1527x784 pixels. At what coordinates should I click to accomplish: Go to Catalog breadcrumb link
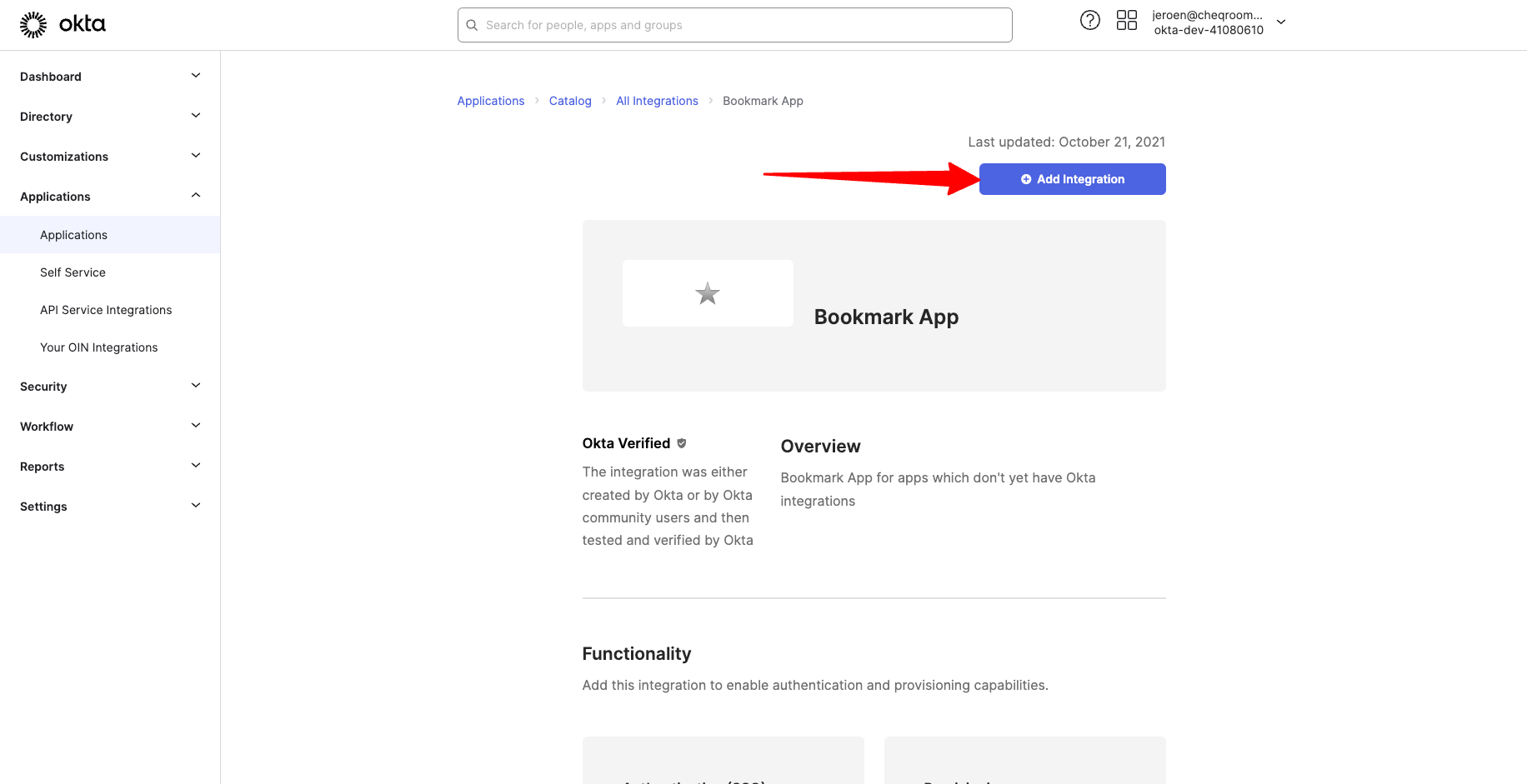click(570, 101)
